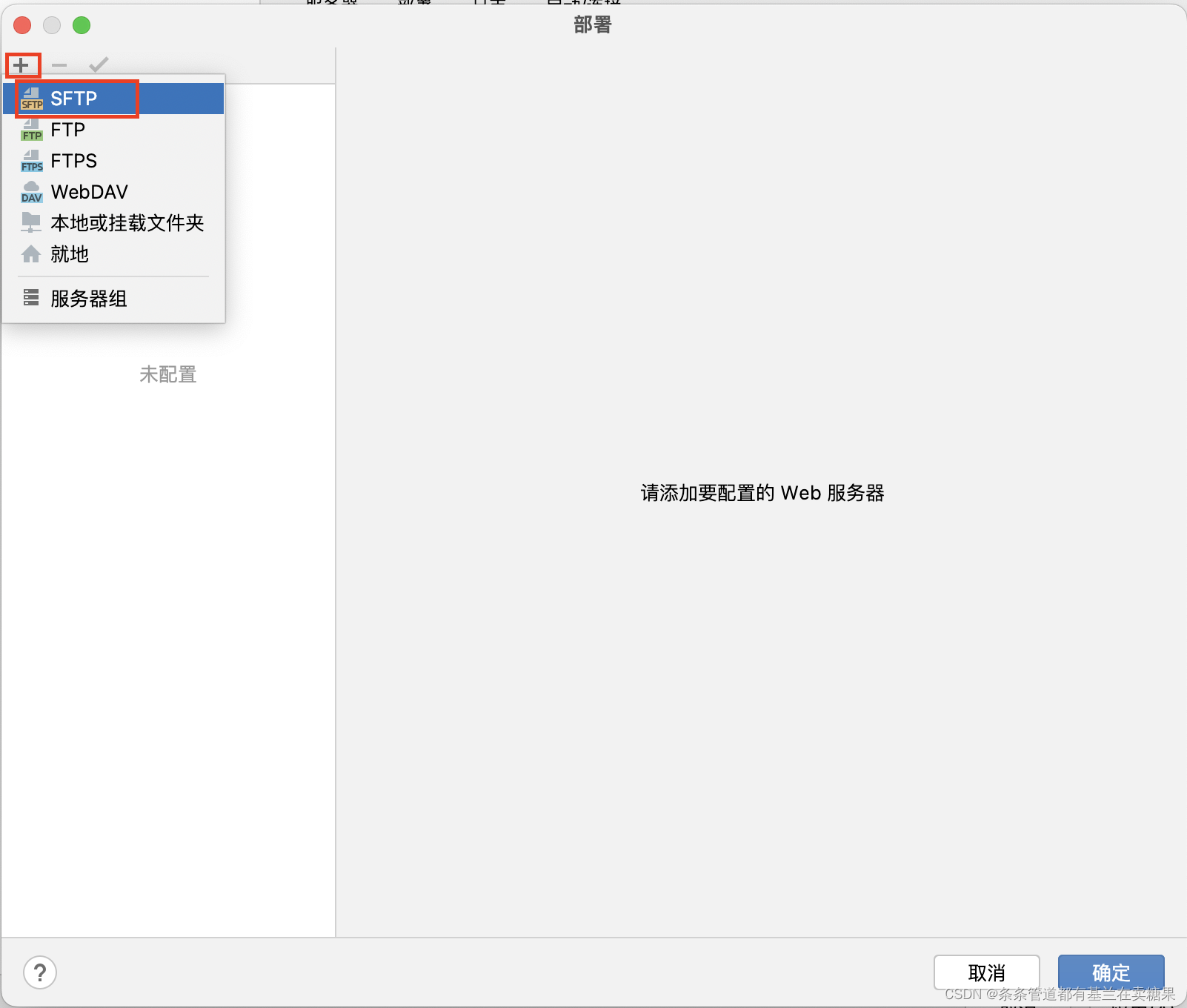Screen dimensions: 1187x1008
Task: Choose FTPS from the server type menu
Action: 113,161
